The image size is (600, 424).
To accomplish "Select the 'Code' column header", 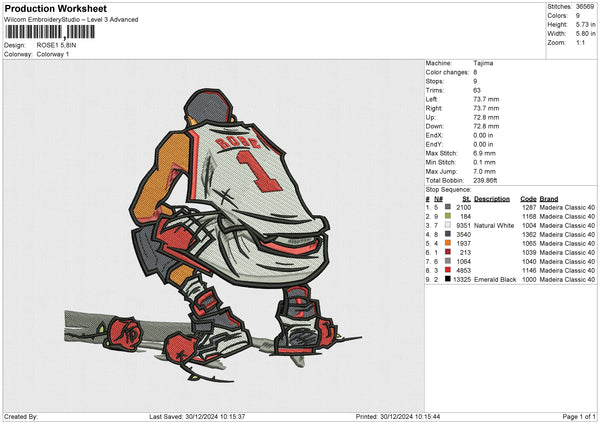I will (528, 199).
